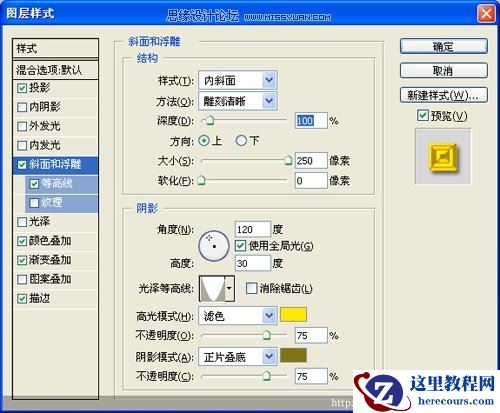Open the yellow highlight color swatch
500x413 pixels.
(x=293, y=315)
